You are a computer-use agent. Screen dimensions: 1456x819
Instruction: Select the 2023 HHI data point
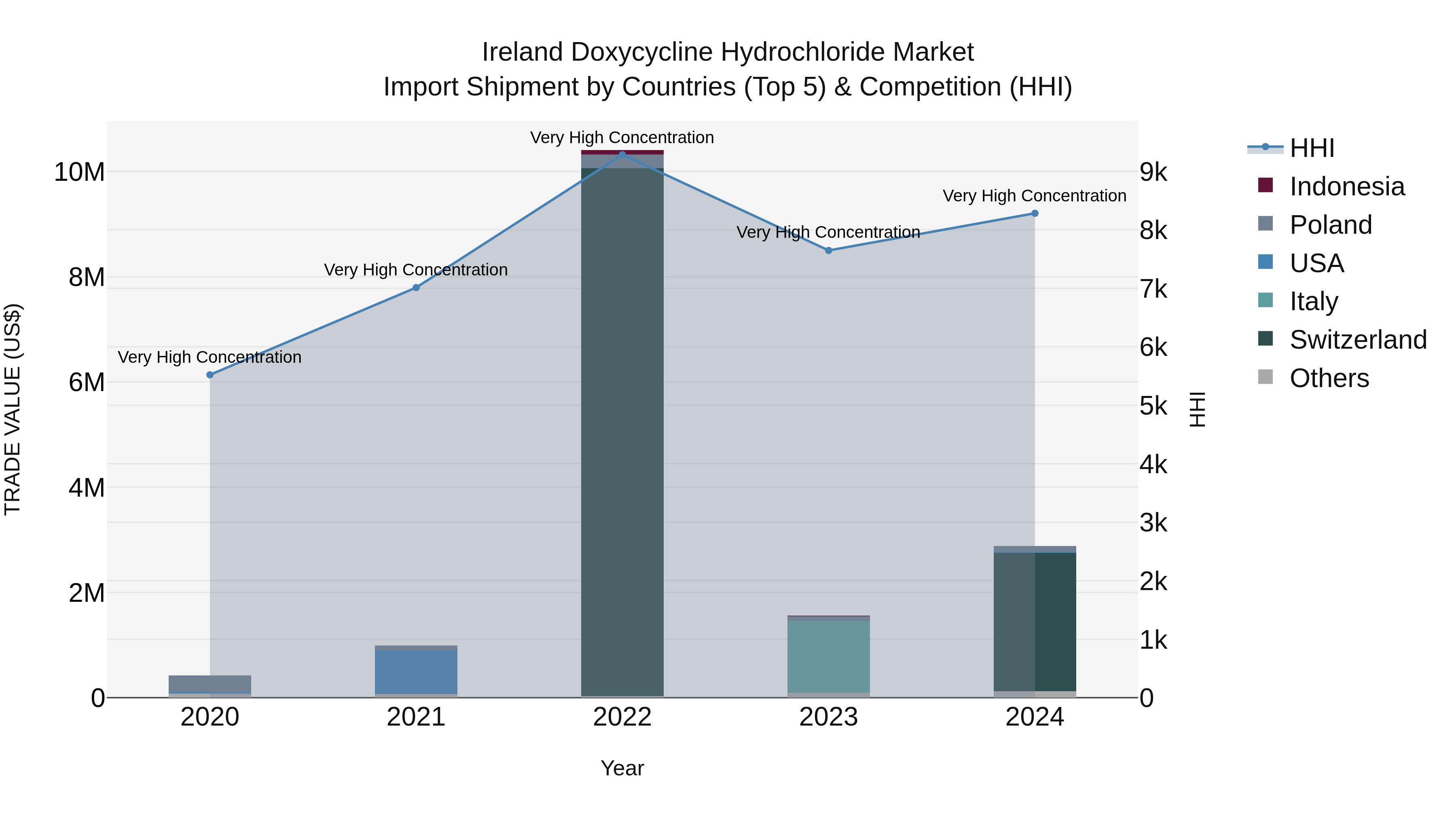829,250
